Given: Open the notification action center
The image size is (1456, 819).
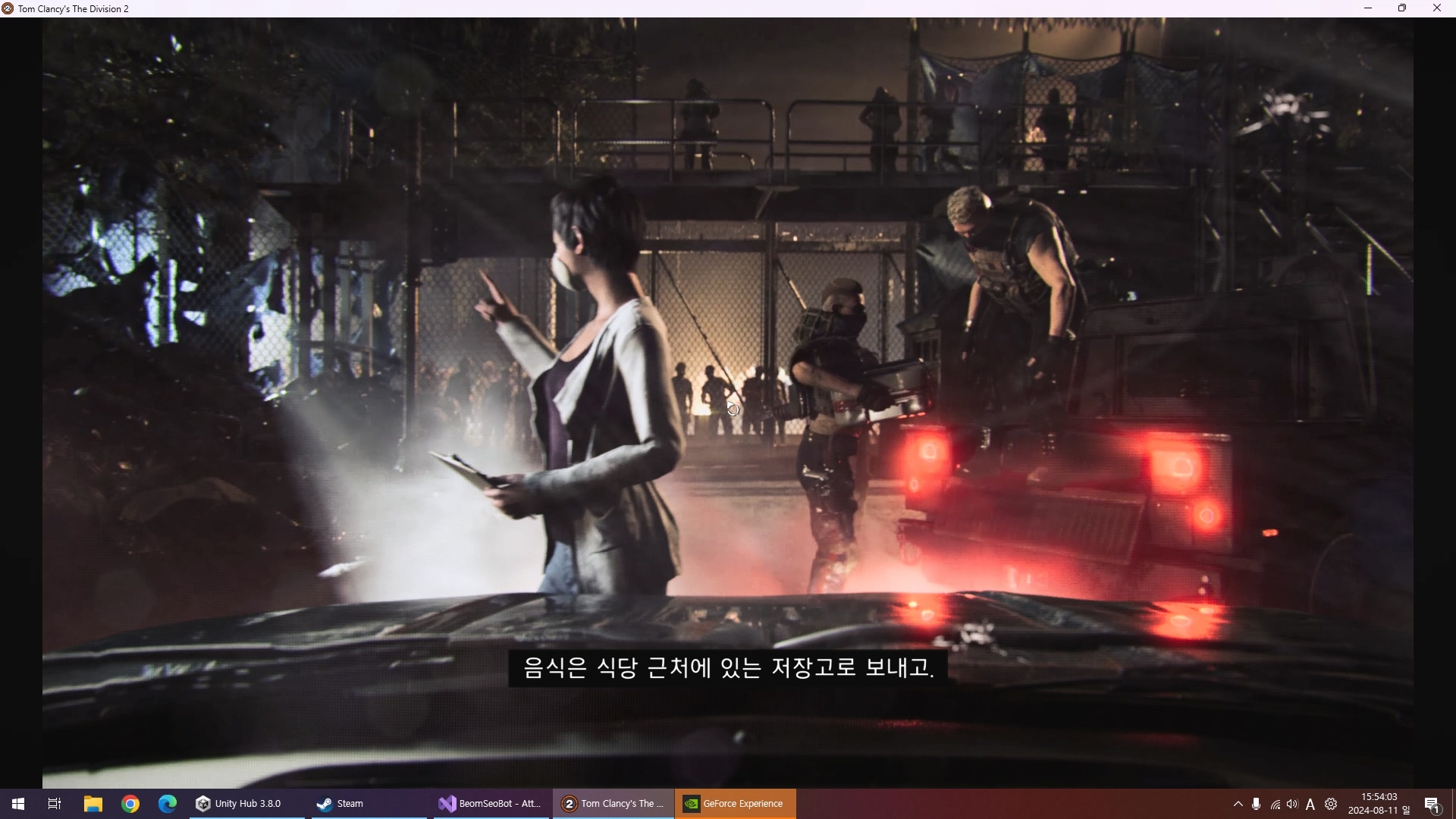Looking at the screenshot, I should click(1432, 804).
